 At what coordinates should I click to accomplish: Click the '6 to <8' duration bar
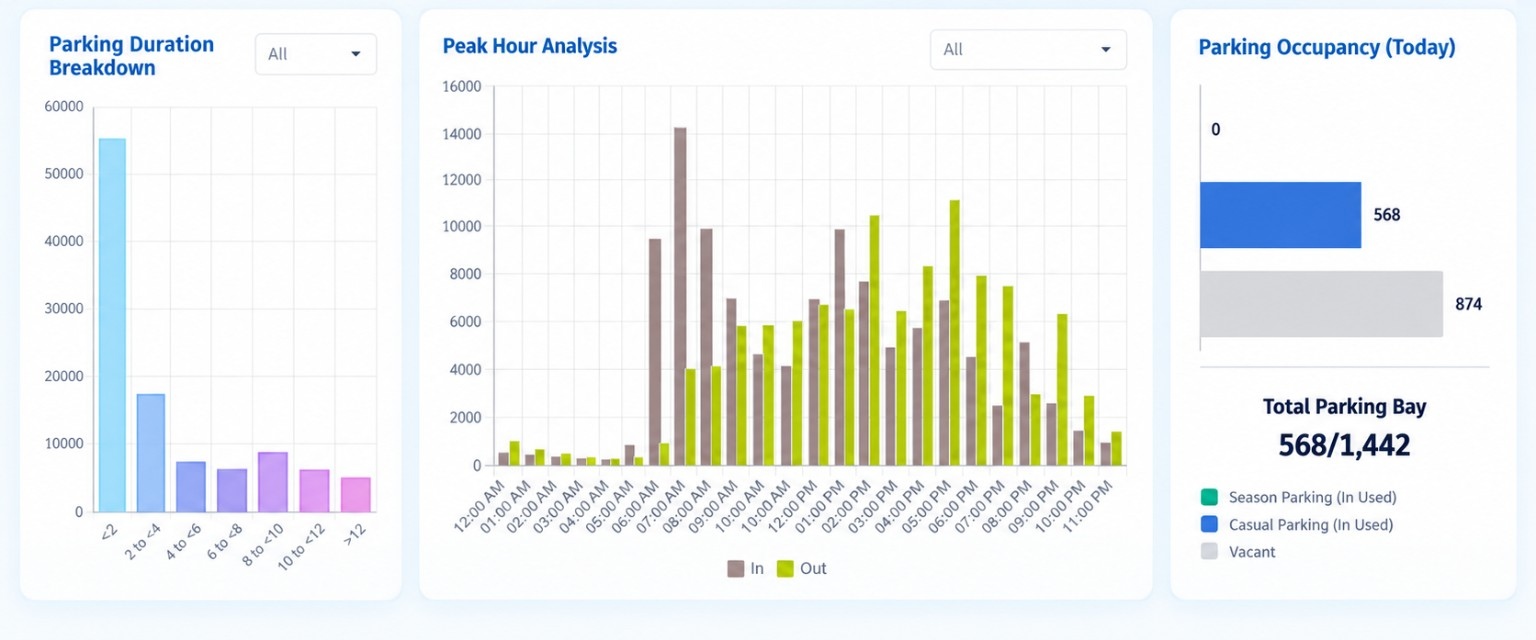click(x=232, y=490)
